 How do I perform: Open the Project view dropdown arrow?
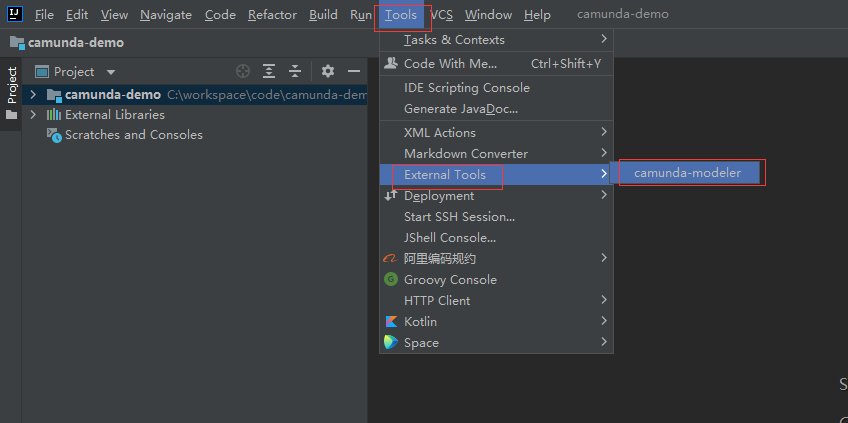tap(111, 72)
